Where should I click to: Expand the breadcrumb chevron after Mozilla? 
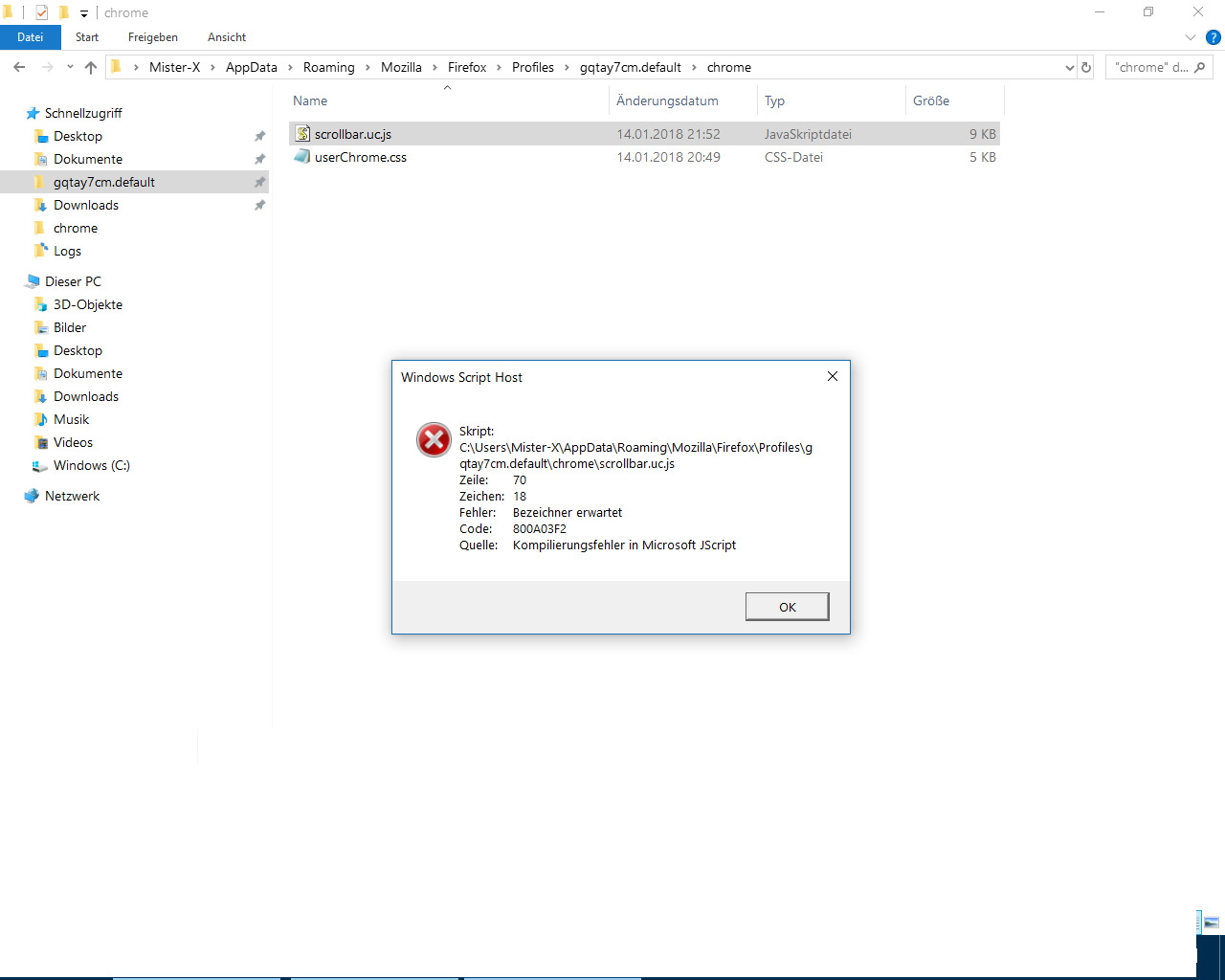click(x=434, y=67)
